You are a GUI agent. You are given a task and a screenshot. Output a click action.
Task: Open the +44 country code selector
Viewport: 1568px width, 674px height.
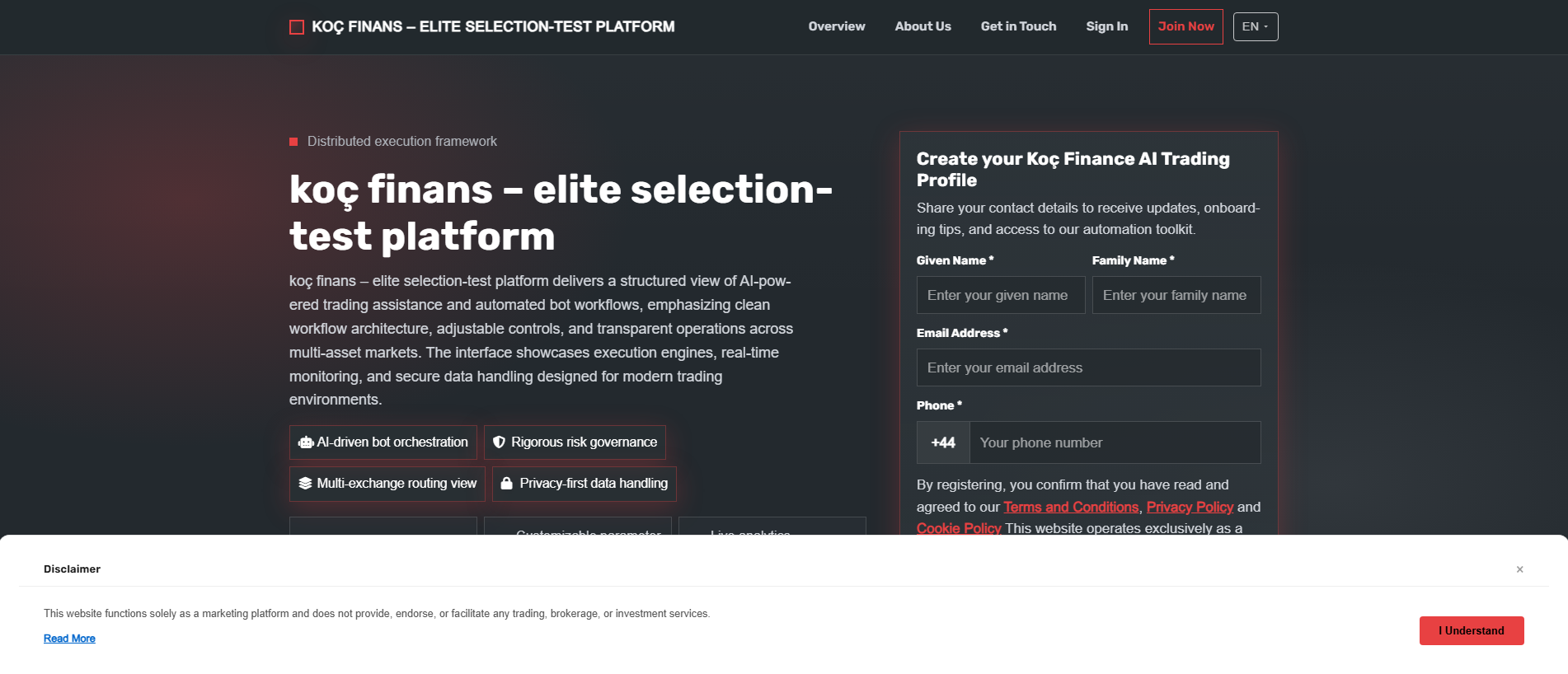tap(943, 442)
